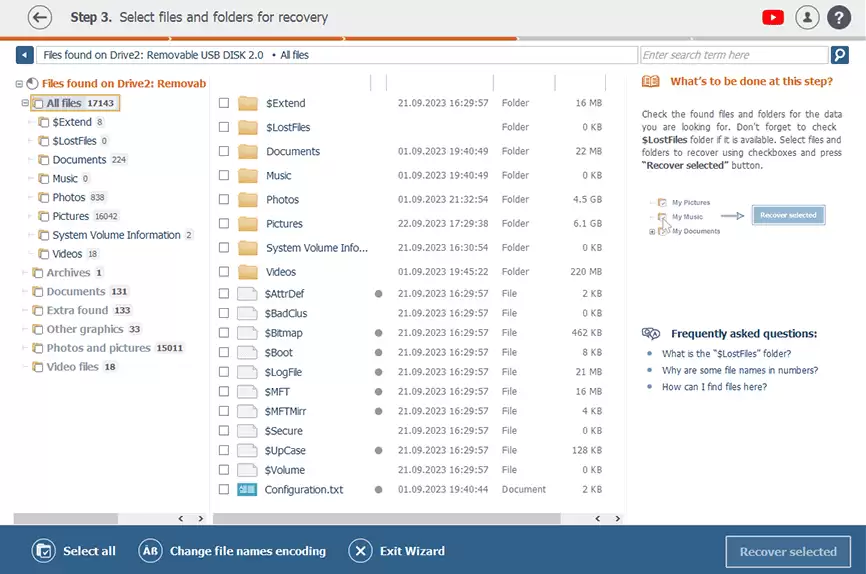Click the help question mark icon
This screenshot has height=574, width=866.
[838, 17]
